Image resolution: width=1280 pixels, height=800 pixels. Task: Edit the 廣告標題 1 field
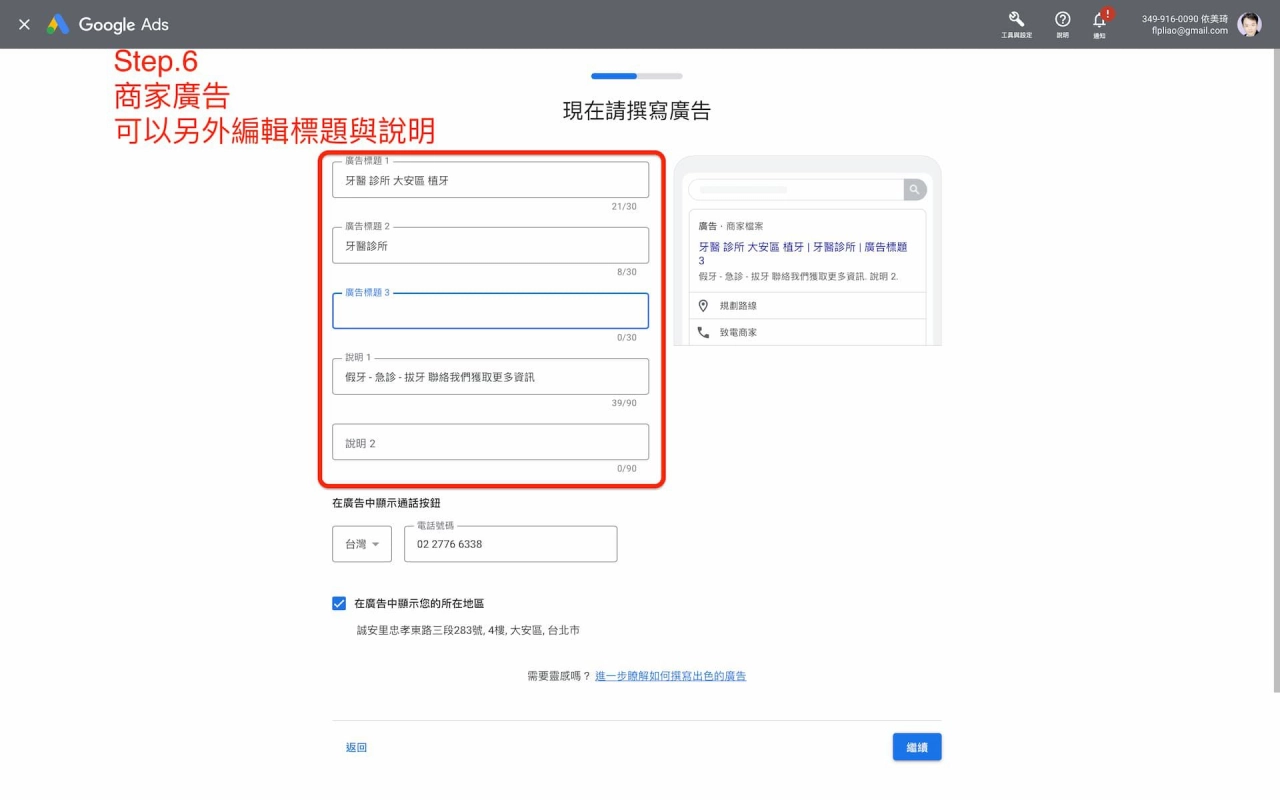click(x=490, y=180)
